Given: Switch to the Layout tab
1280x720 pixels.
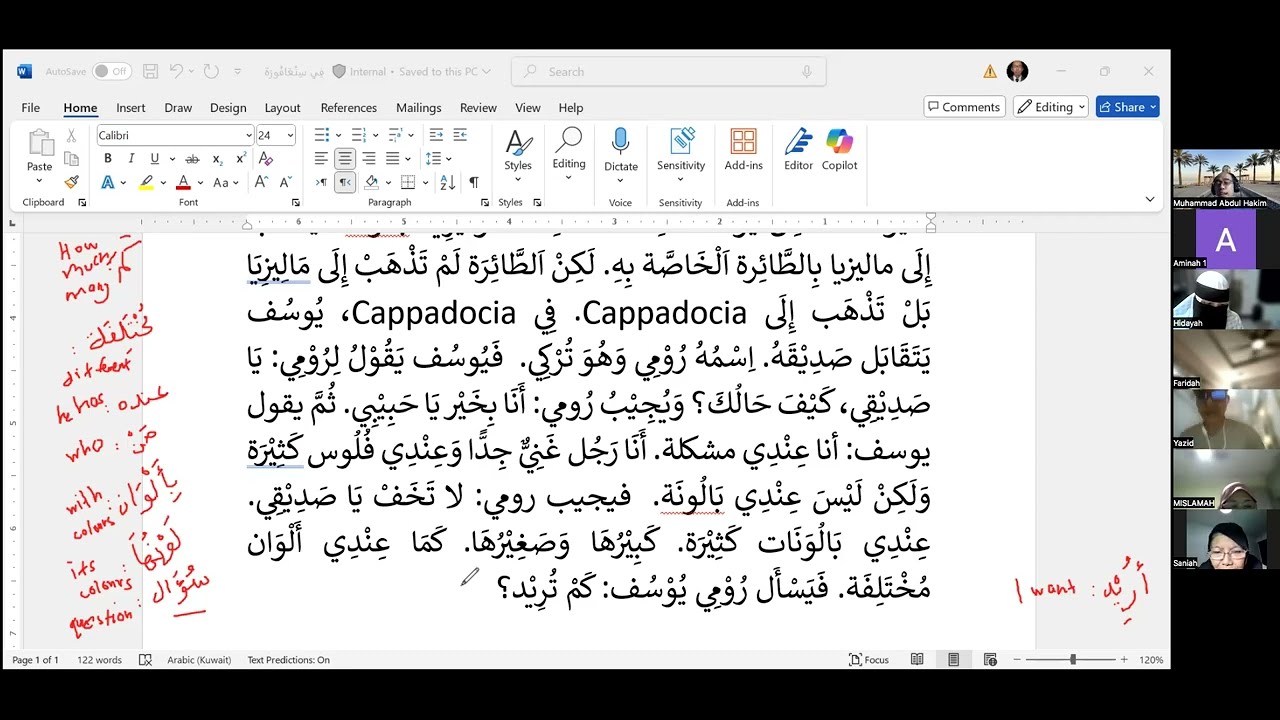Looking at the screenshot, I should tap(282, 107).
